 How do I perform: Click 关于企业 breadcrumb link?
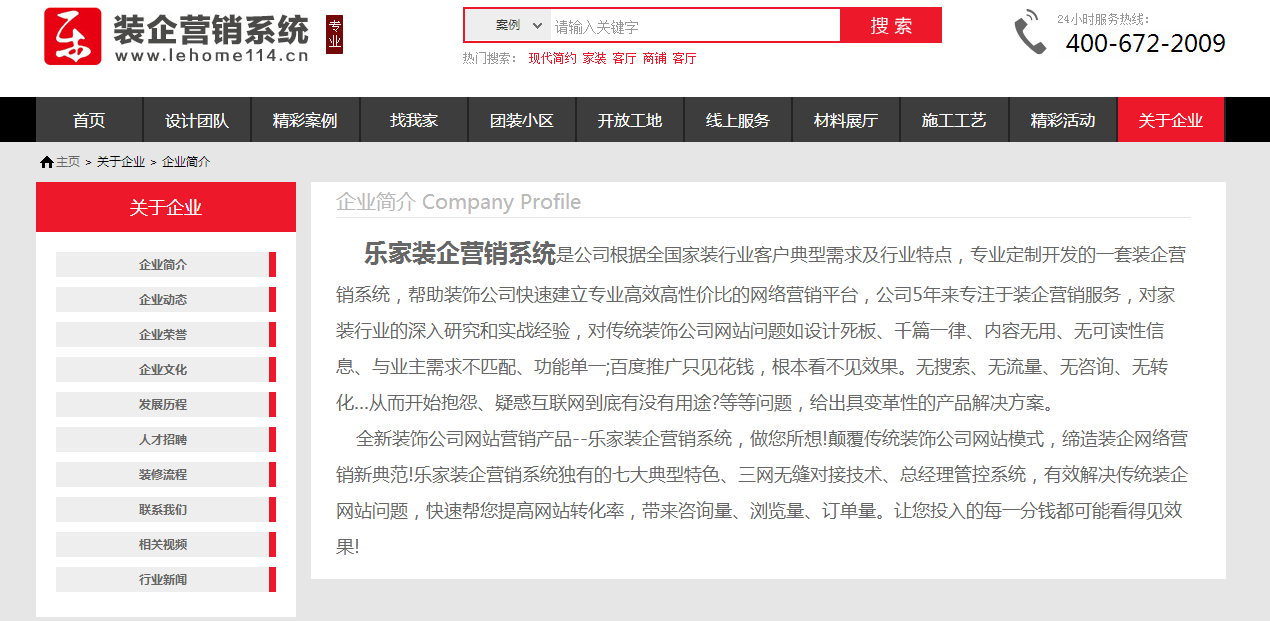(120, 162)
